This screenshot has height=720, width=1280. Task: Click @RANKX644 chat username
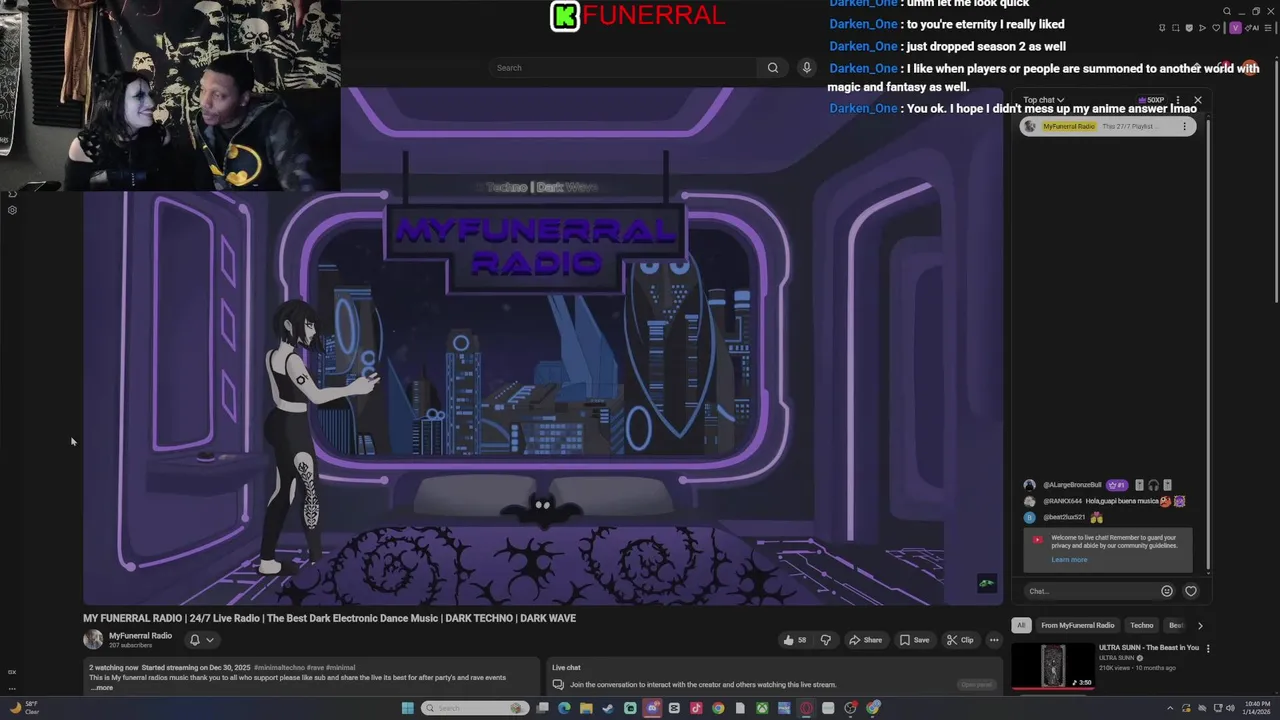[1062, 501]
